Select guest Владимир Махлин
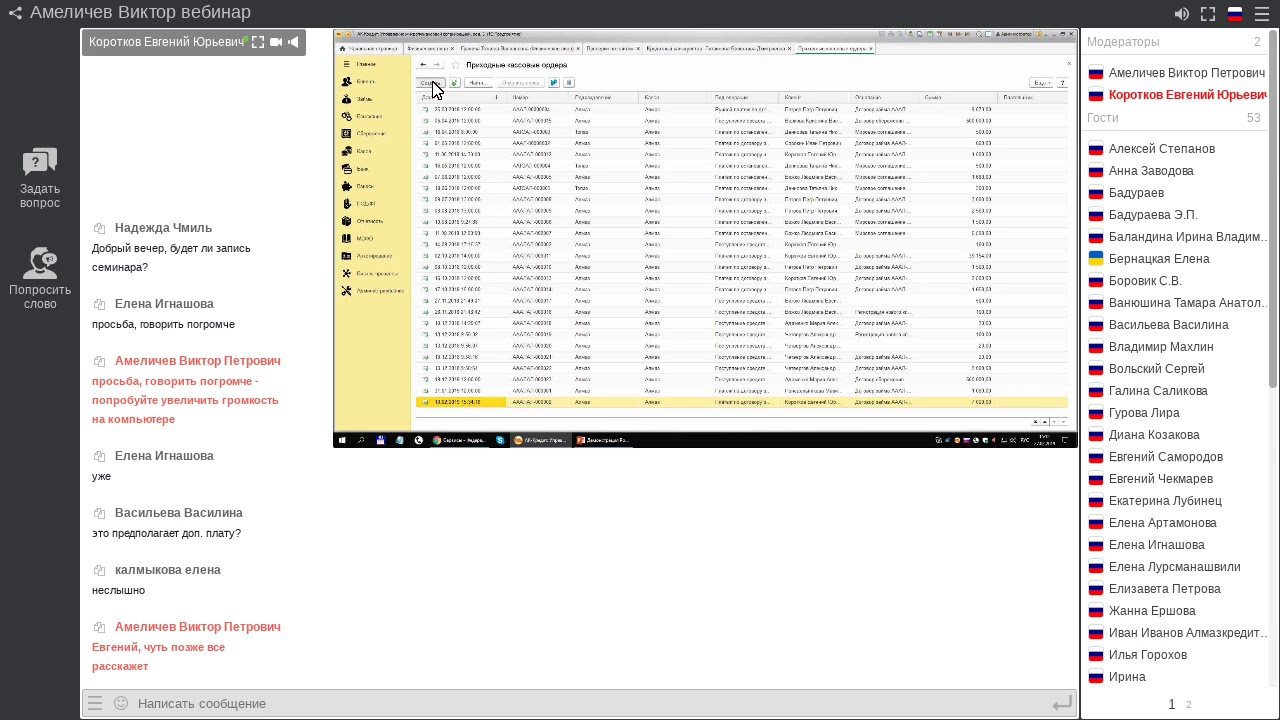1280x720 pixels. pos(1161,347)
